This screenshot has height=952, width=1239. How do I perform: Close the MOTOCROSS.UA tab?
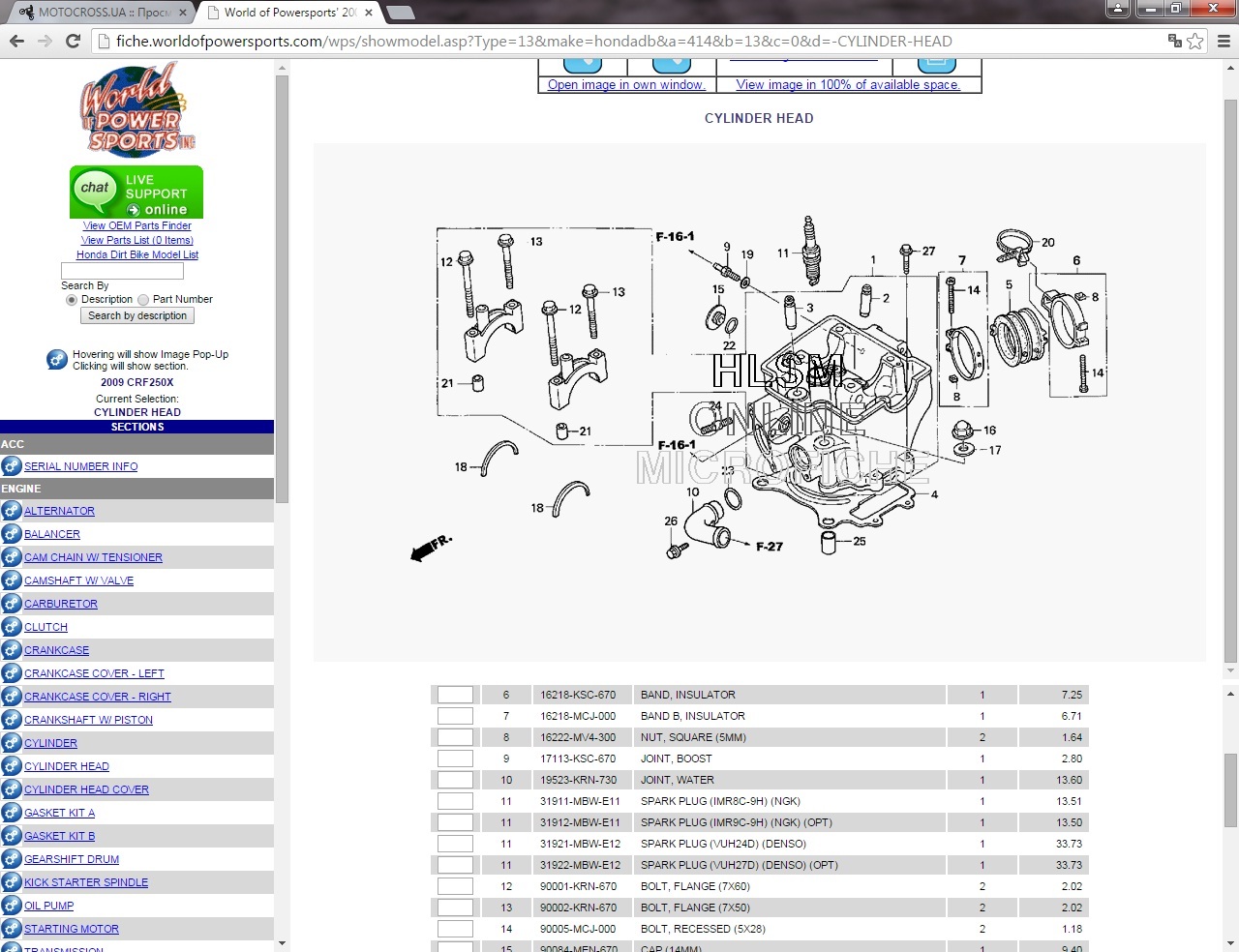(x=183, y=13)
